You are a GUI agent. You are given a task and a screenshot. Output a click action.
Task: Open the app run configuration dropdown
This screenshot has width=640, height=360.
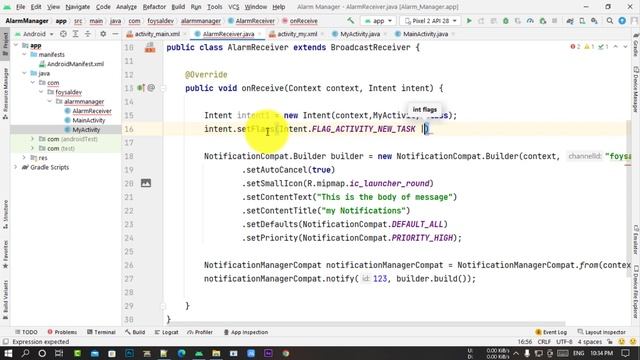click(378, 20)
